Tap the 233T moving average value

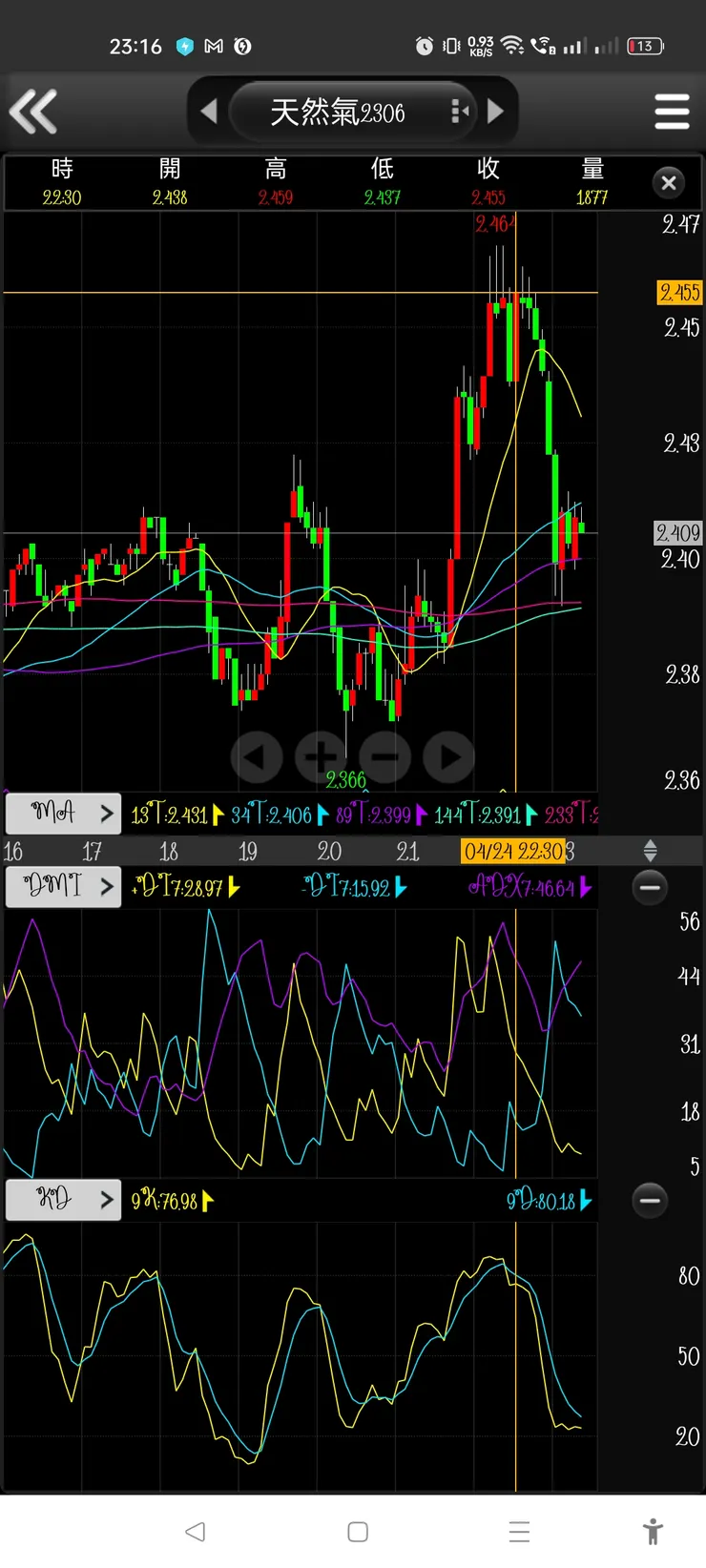[571, 815]
